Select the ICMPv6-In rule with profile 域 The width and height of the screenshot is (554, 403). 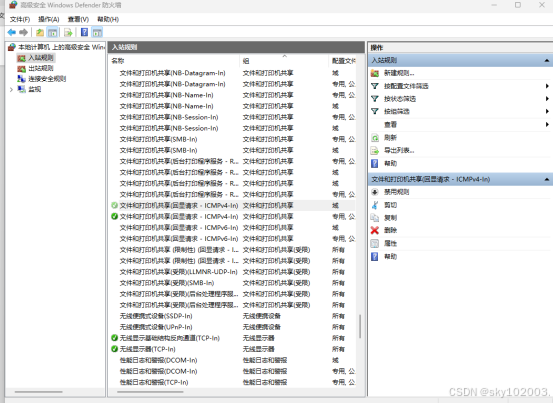coord(232,227)
